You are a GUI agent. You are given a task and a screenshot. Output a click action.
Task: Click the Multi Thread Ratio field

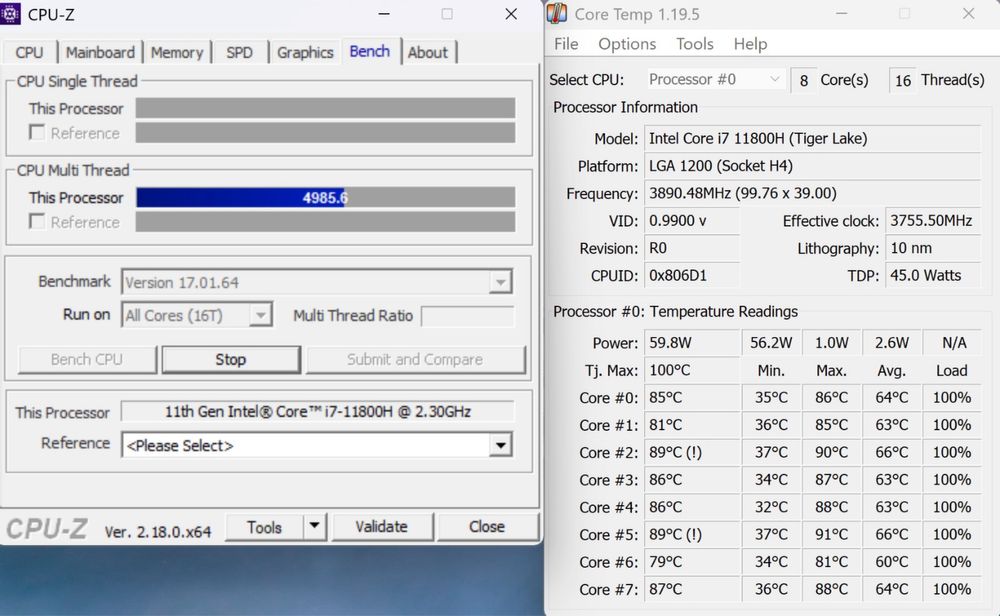(x=468, y=316)
